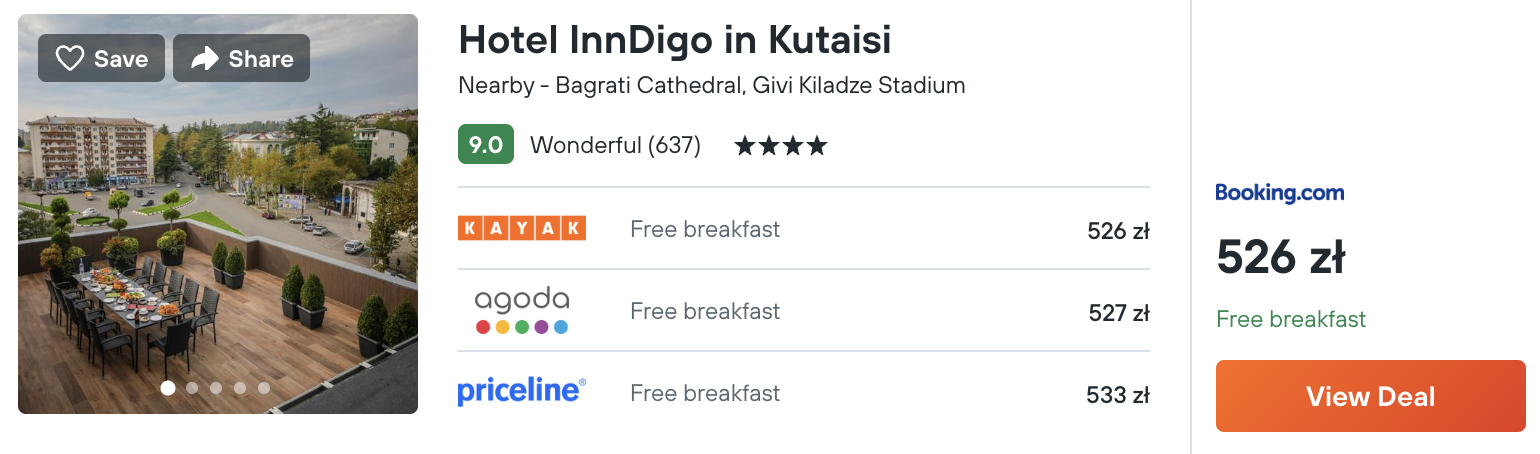Click the Share arrow icon
Viewport: 1540px width, 454px height.
click(x=204, y=59)
